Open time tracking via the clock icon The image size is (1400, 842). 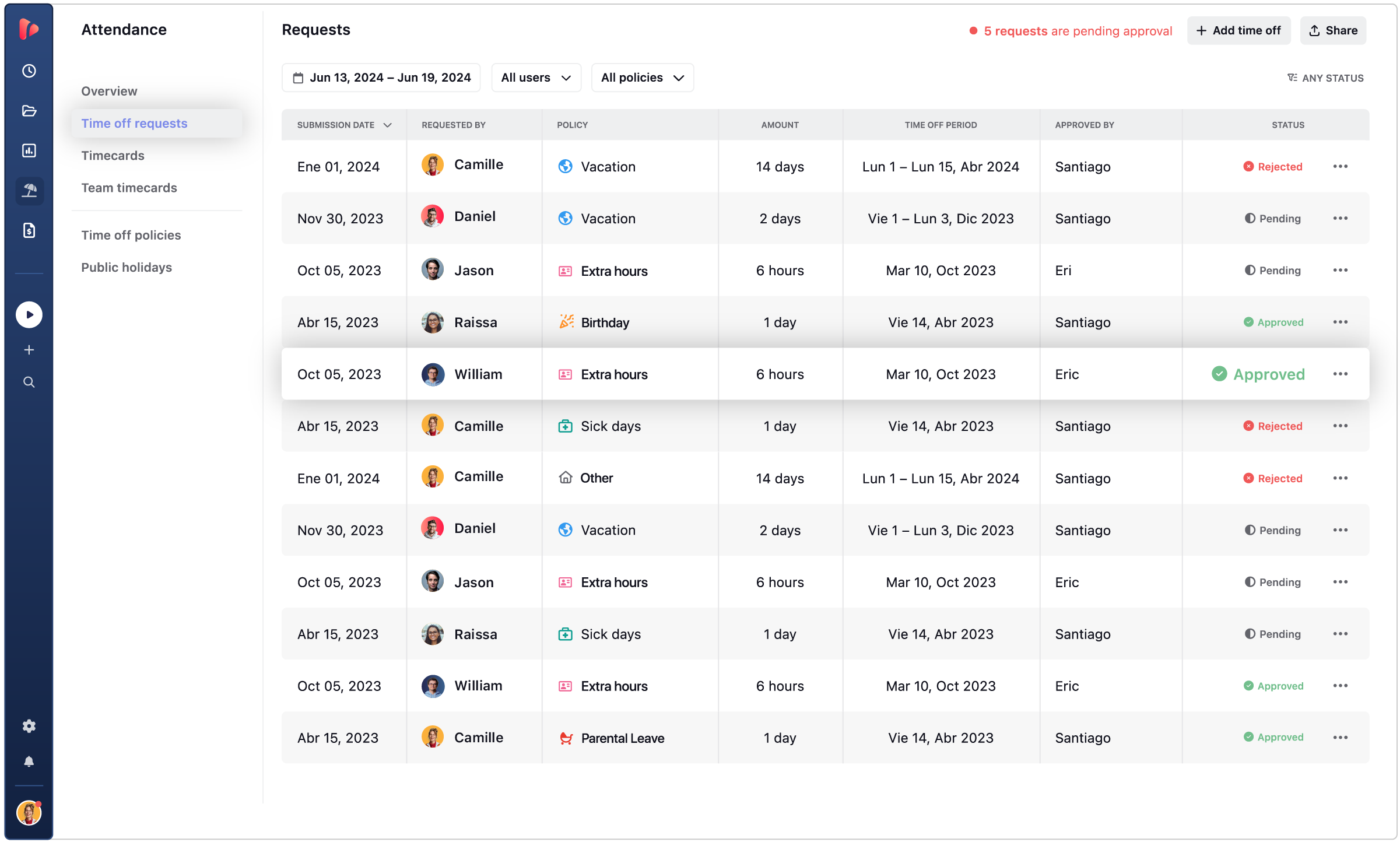coord(29,71)
